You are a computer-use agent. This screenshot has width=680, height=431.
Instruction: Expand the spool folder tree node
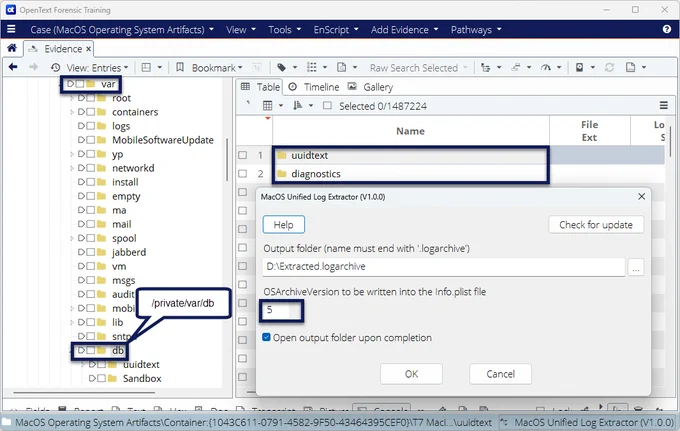[x=72, y=238]
